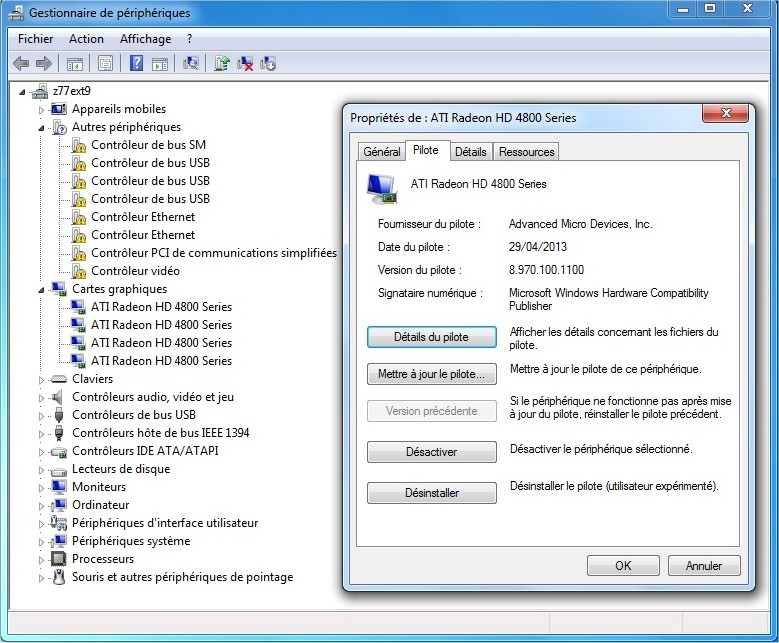This screenshot has width=779, height=643.
Task: Expand the Ordinateur node
Action: click(x=41, y=506)
